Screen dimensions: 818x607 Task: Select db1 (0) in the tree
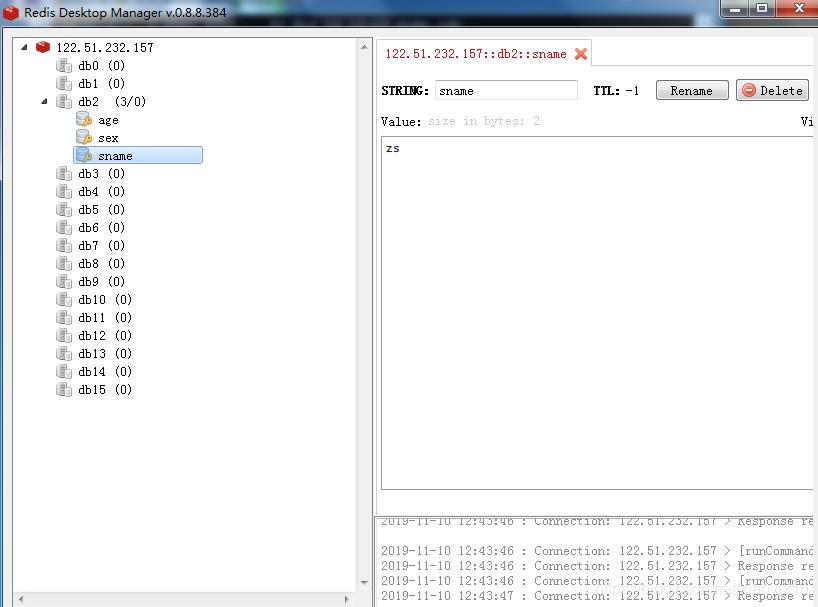pos(101,83)
